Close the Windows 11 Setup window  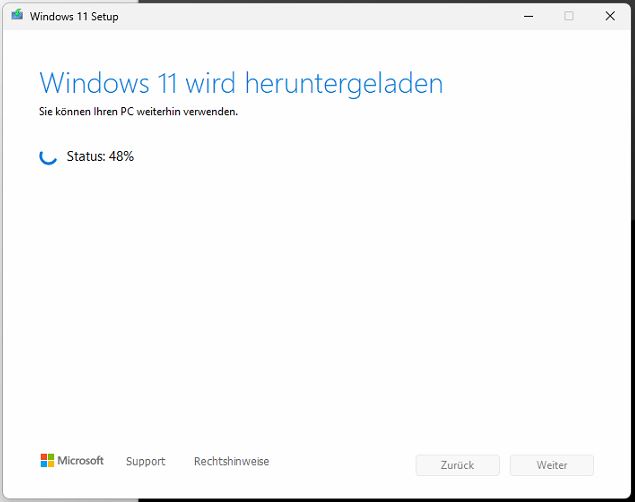point(610,16)
